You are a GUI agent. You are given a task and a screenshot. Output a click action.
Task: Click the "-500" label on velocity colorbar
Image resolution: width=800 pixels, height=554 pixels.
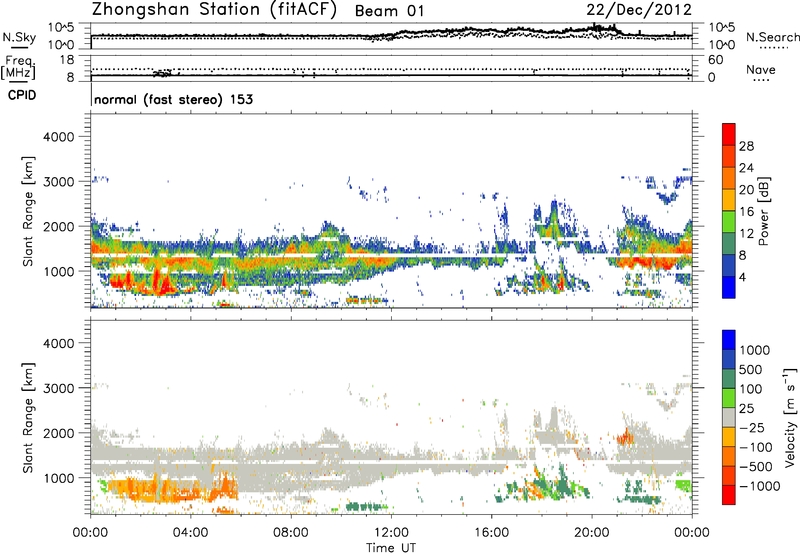coord(756,467)
